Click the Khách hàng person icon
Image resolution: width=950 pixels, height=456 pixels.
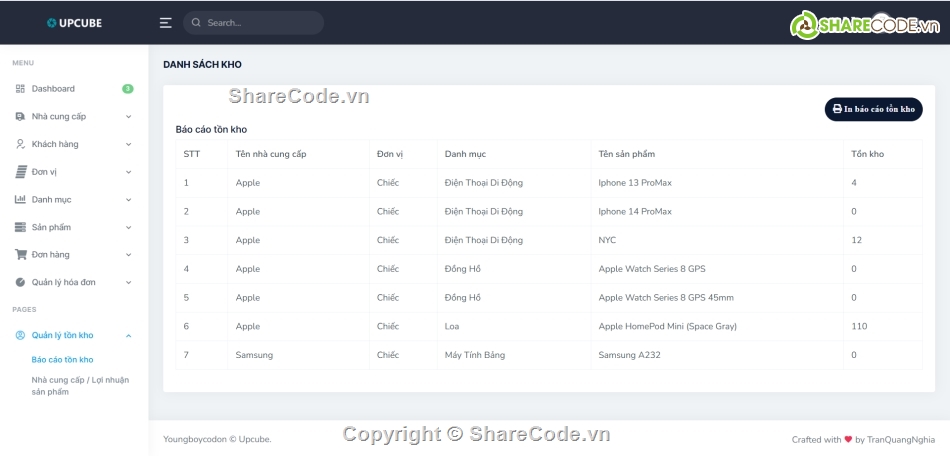[20, 144]
